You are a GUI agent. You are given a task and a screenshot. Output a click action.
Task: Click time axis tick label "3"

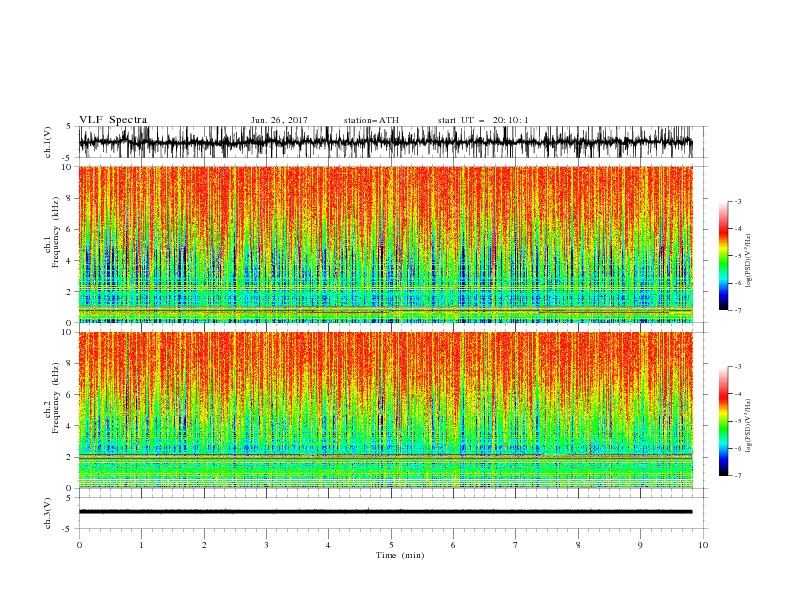[266, 545]
